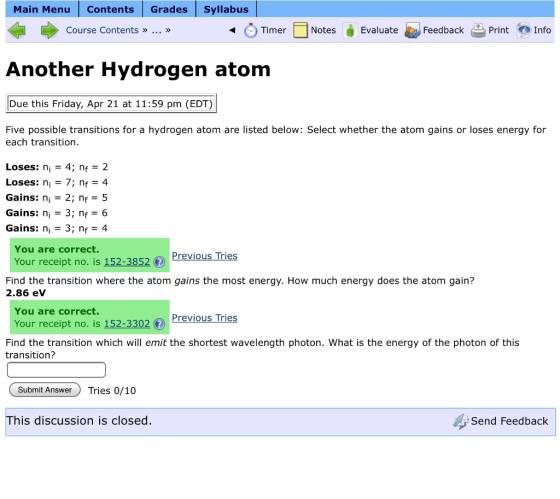Open the Syllabus menu item
This screenshot has height=499, width=560.
pos(226,9)
